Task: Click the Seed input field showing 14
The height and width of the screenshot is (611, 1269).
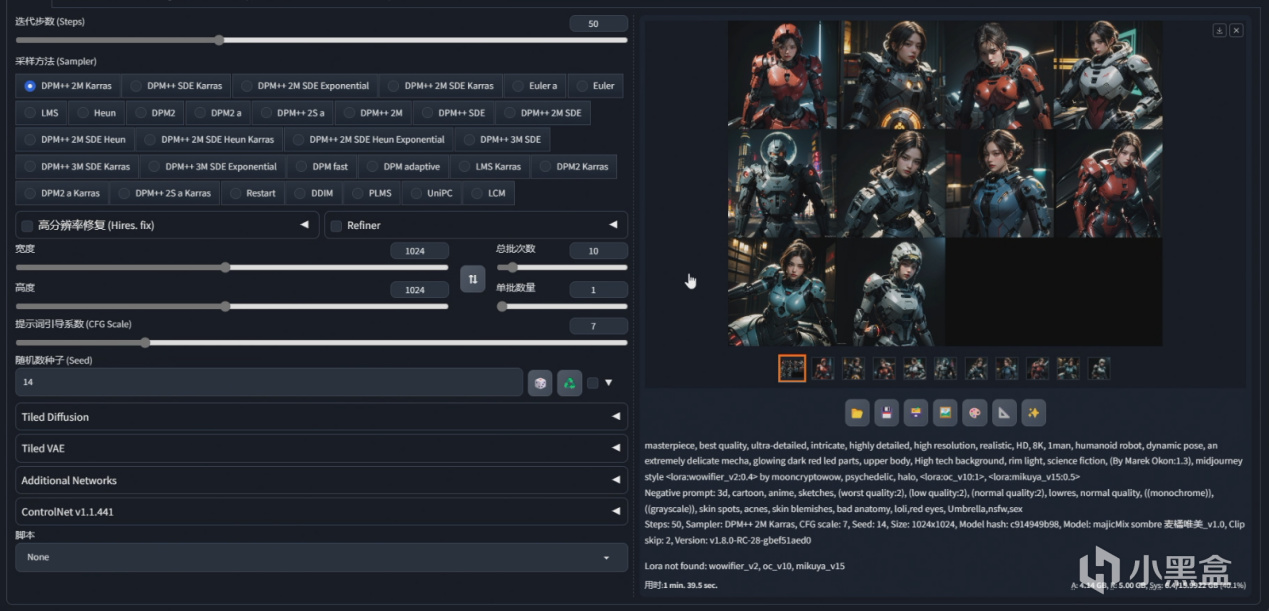Action: point(269,383)
